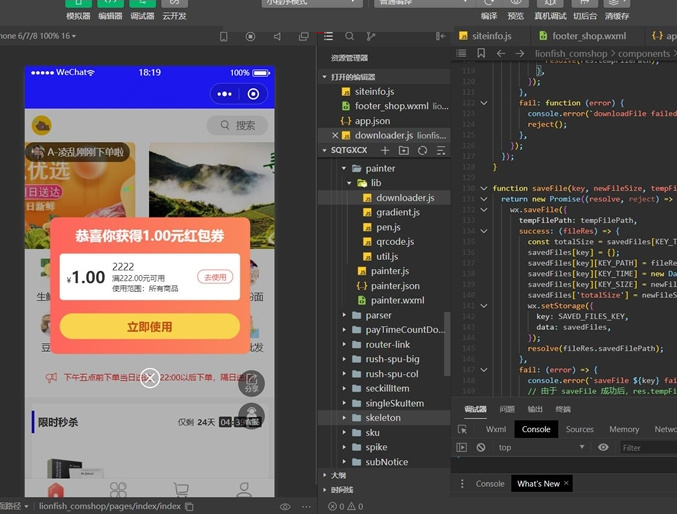677x514 pixels.
Task: Collapse the lib folder
Action: (x=375, y=183)
